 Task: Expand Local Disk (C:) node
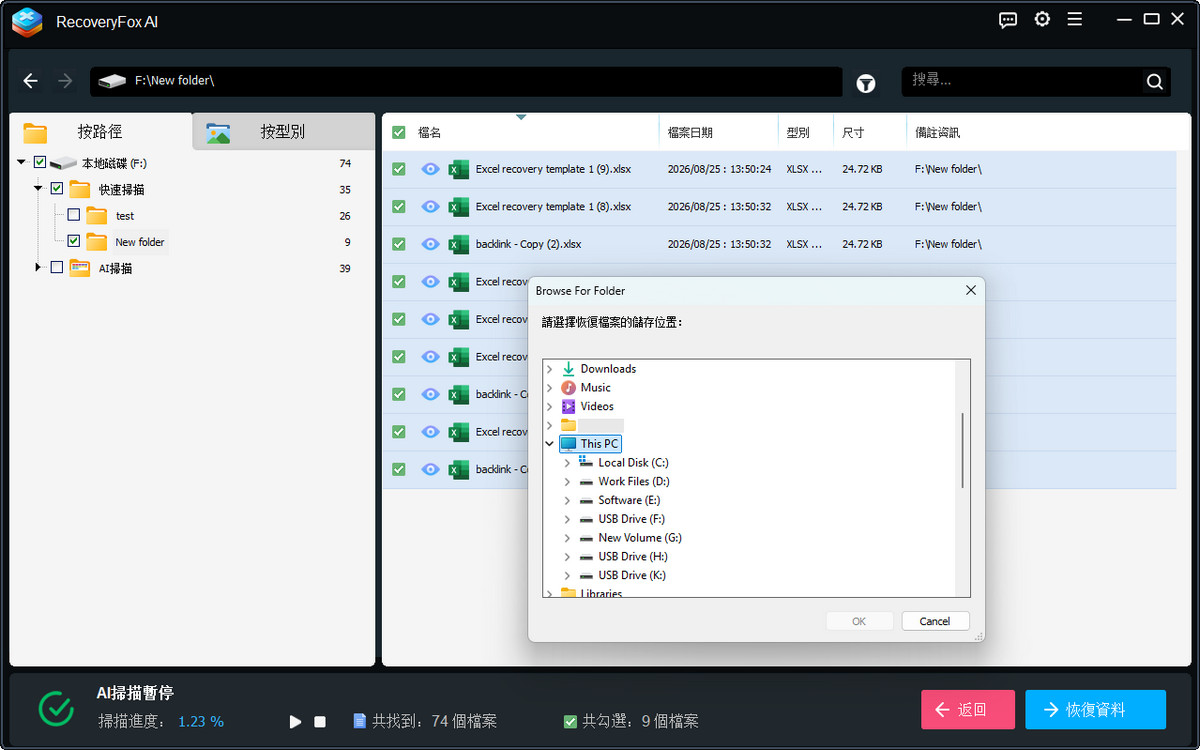point(567,463)
